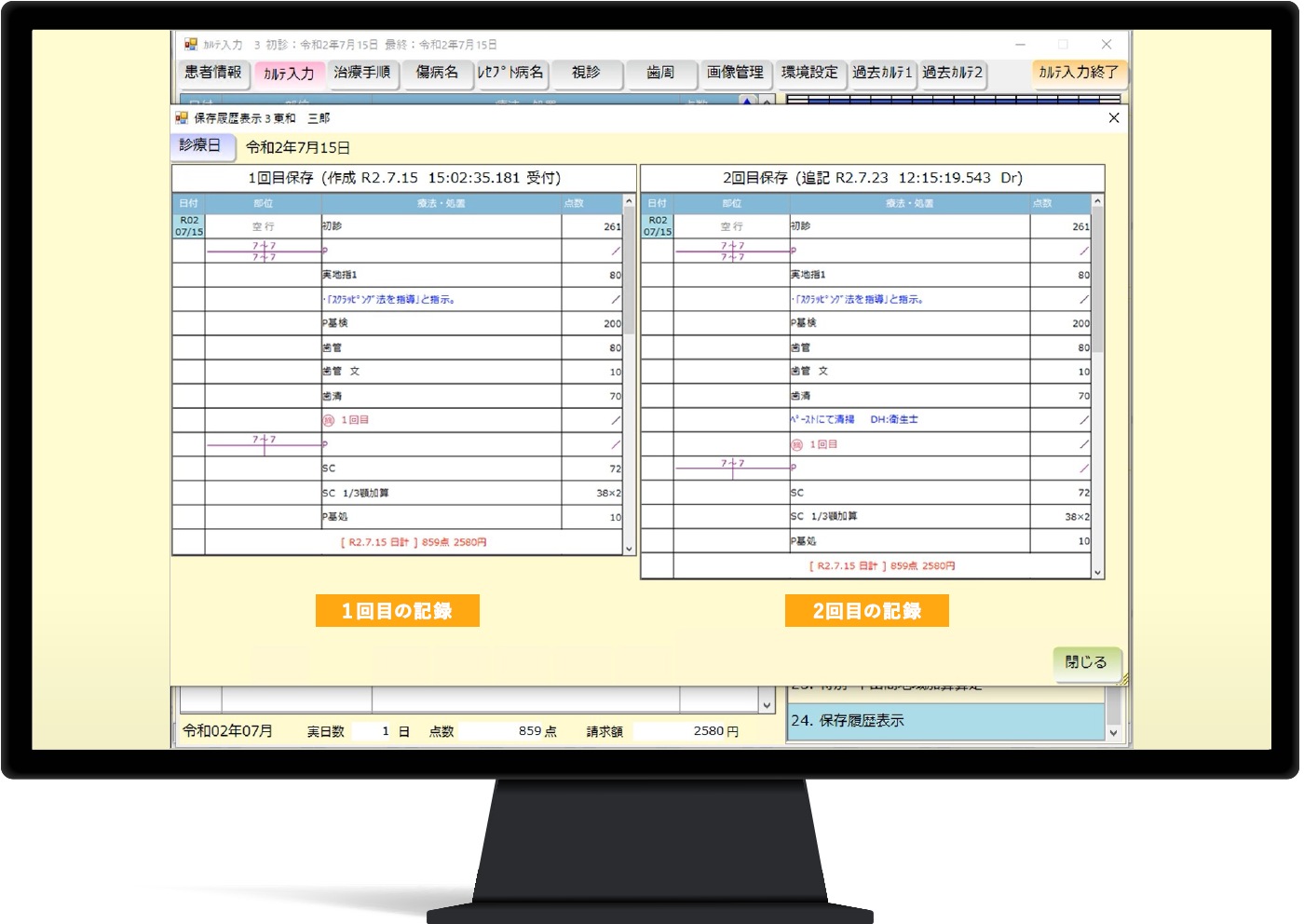Select the カルテ入力 tab

tap(289, 74)
